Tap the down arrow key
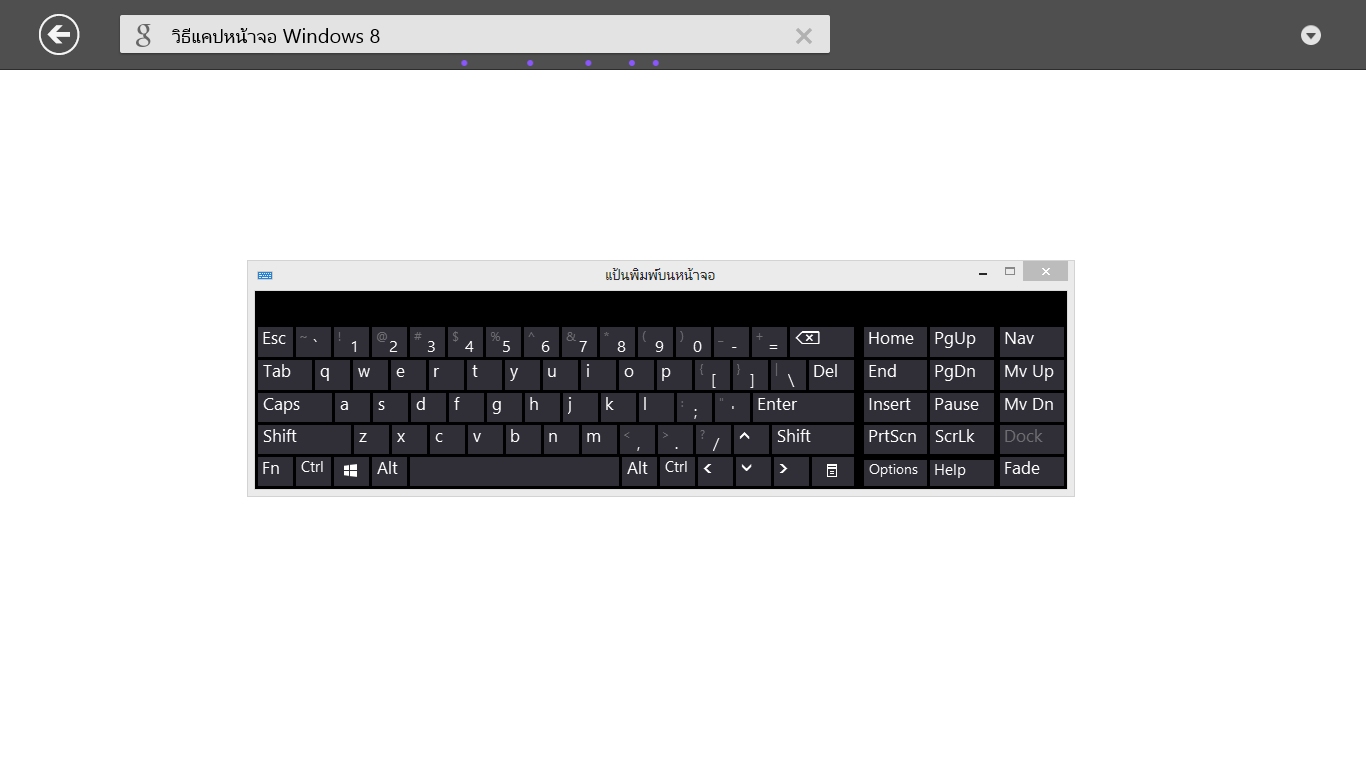This screenshot has width=1366, height=768. point(753,471)
